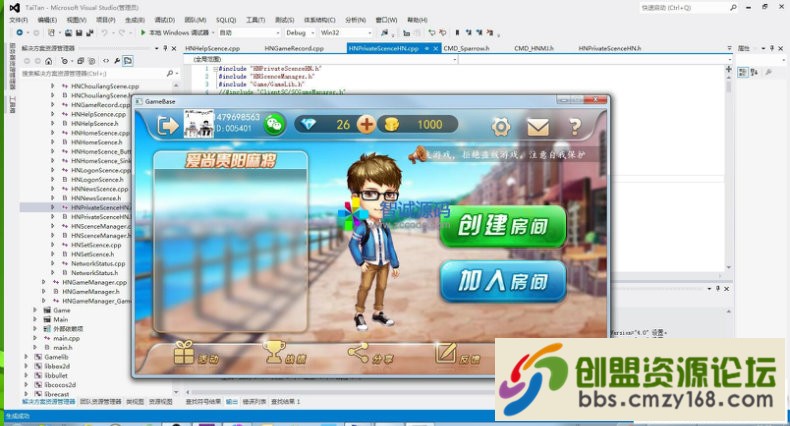790x426 pixels.
Task: Switch to the HNHelpScence.cpp tab
Action: pos(212,48)
